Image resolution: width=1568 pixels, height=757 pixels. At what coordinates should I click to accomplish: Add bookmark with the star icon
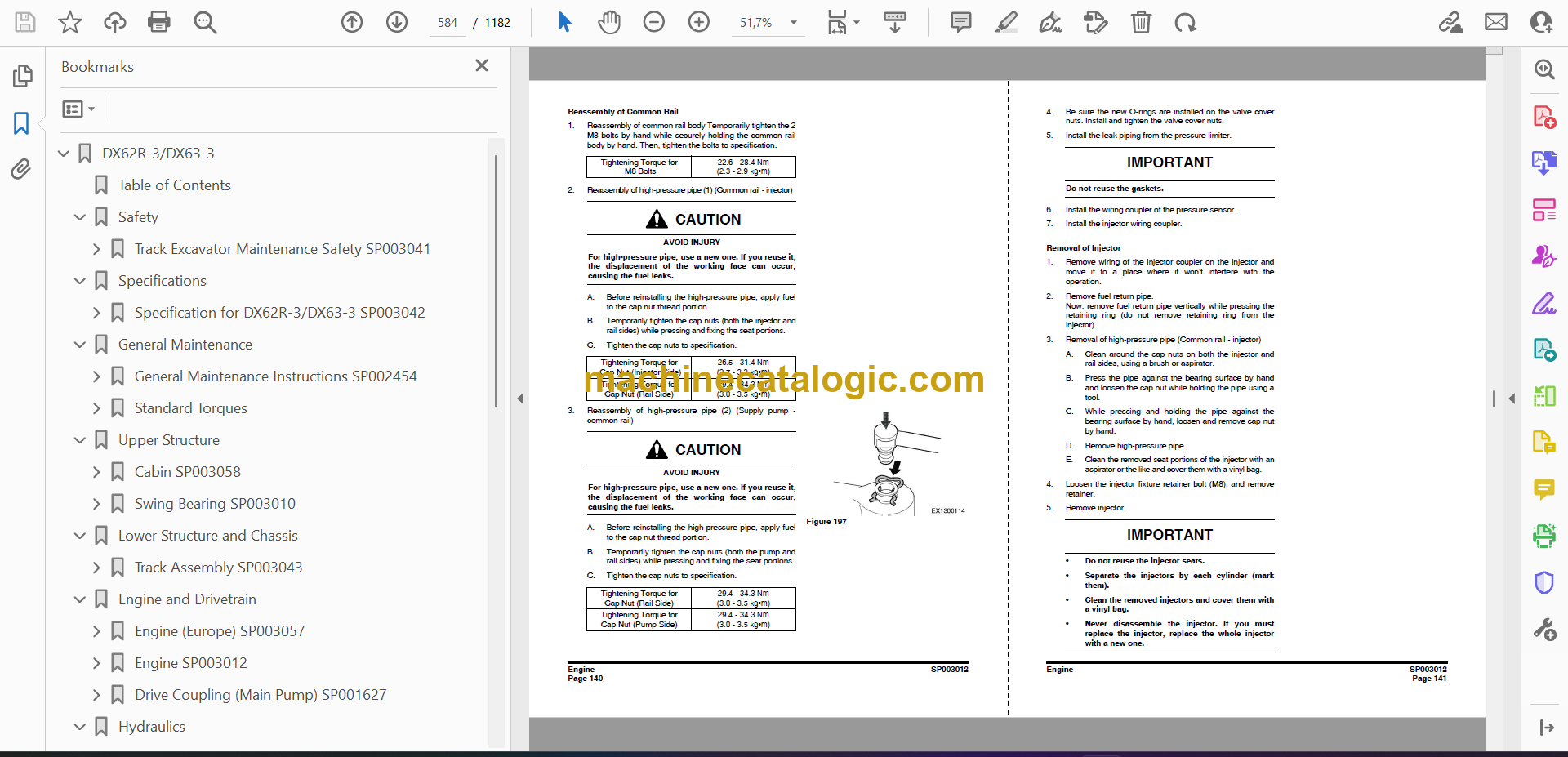point(70,22)
